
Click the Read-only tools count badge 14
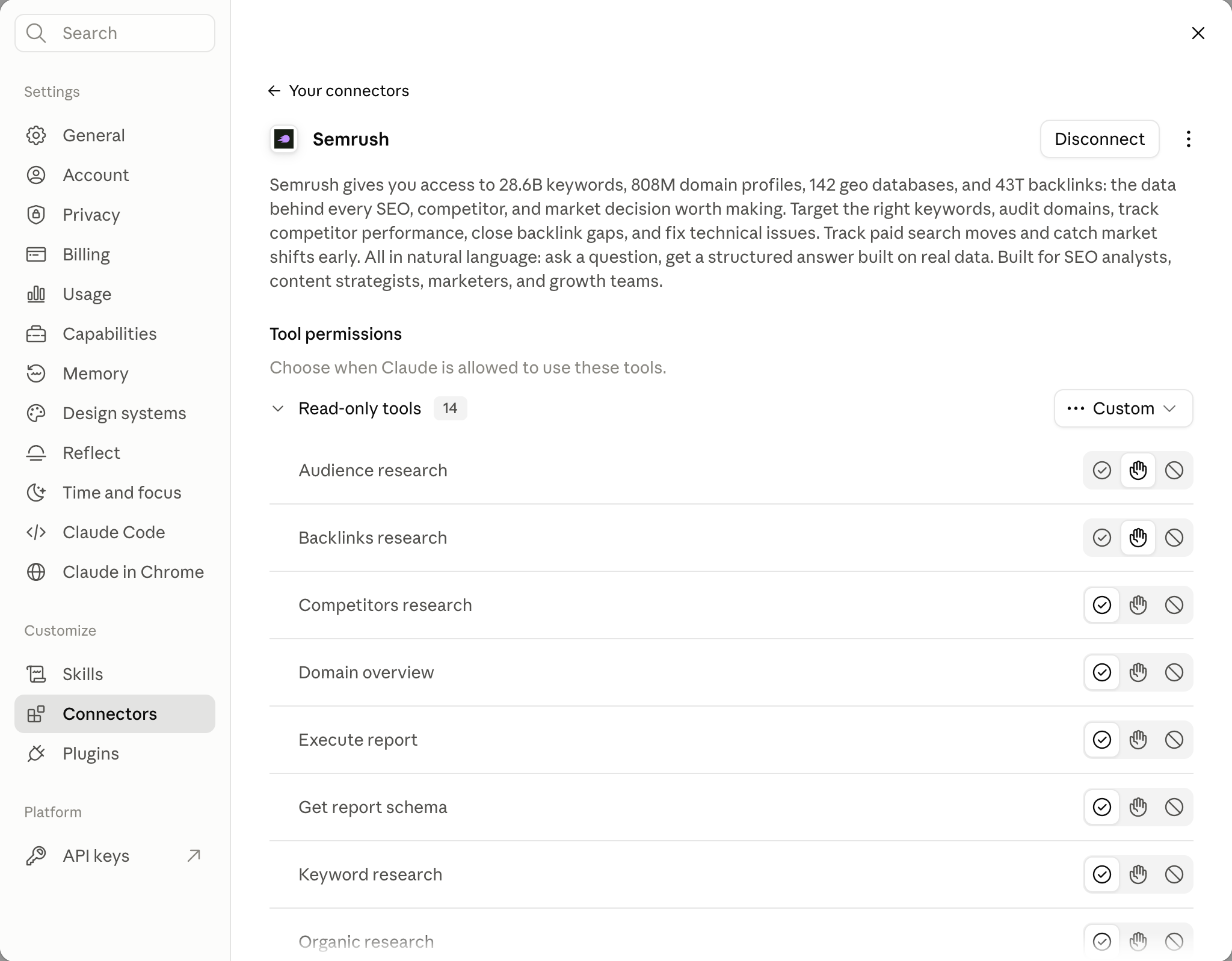[450, 408]
